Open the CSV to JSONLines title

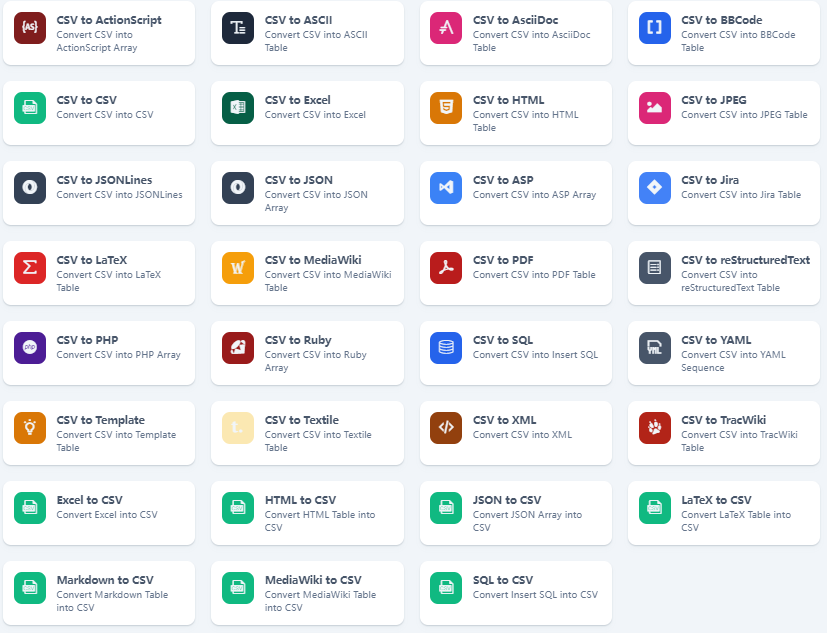tap(104, 180)
